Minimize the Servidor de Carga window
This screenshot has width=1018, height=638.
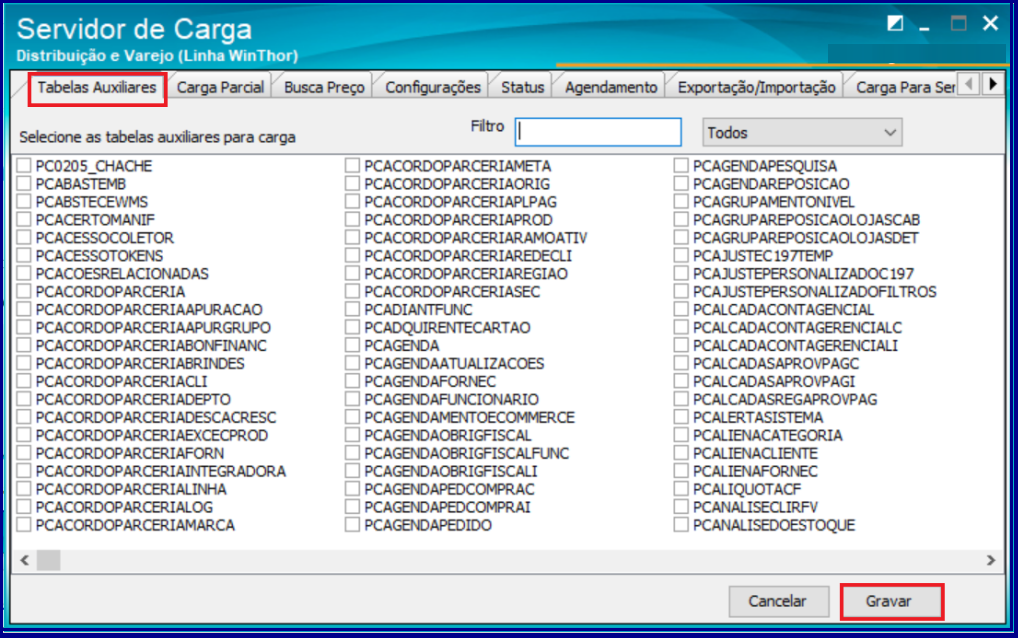(924, 26)
